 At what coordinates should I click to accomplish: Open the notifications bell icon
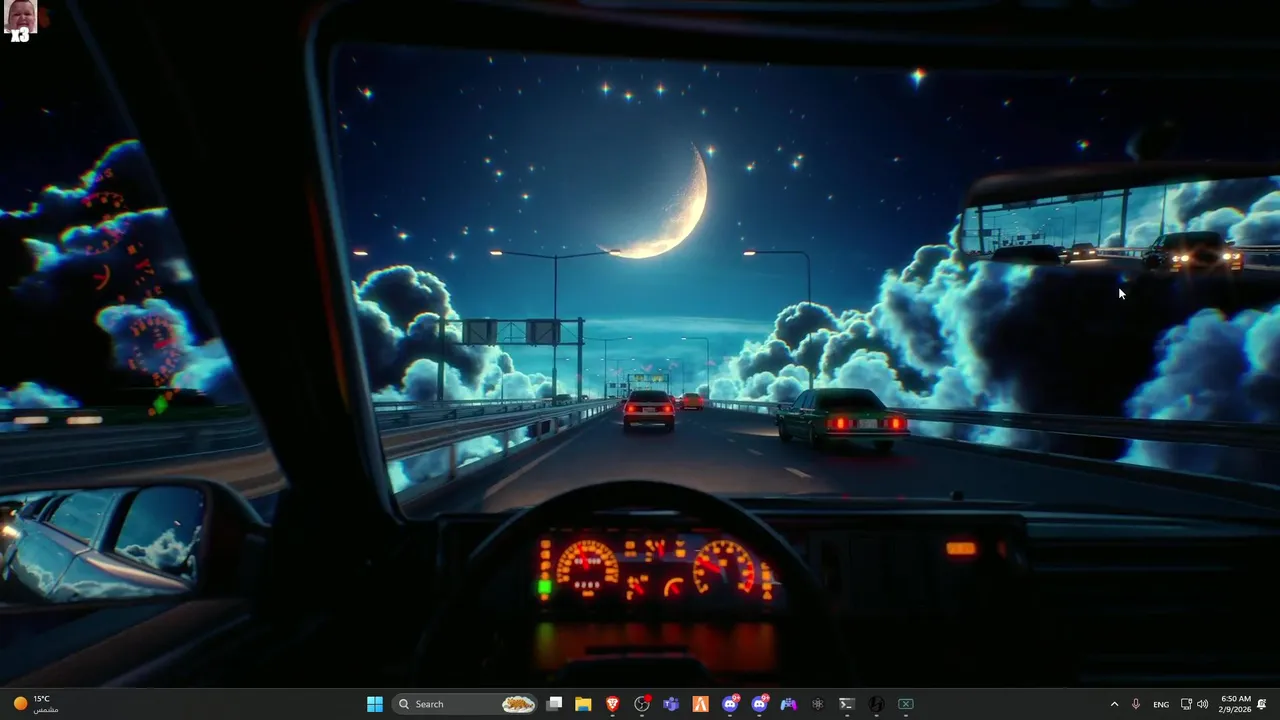[x=1262, y=704]
